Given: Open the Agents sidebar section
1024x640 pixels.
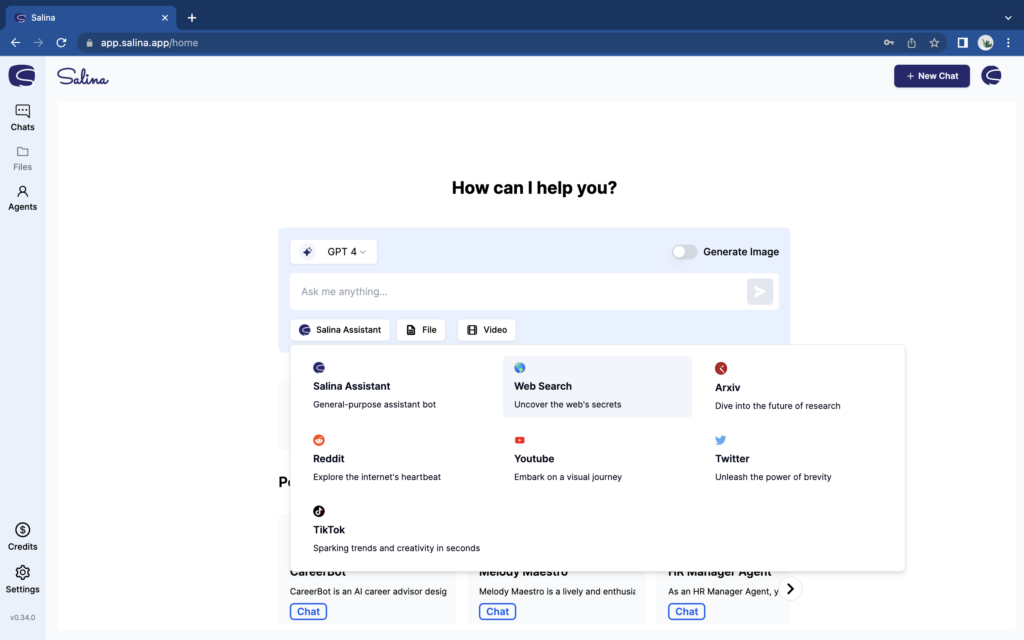Looking at the screenshot, I should 22,199.
